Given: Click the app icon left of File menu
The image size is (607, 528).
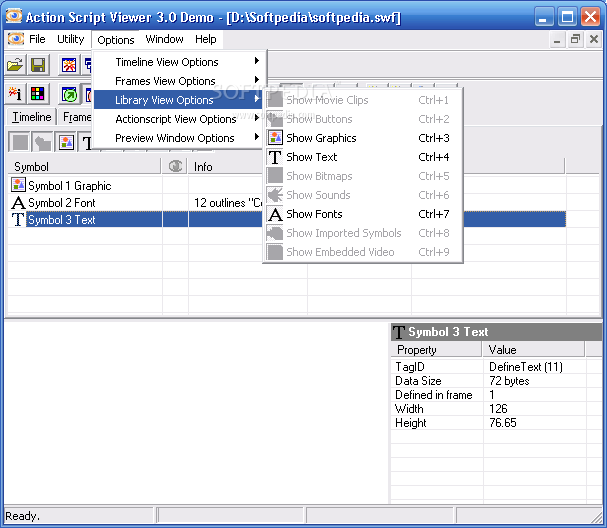Looking at the screenshot, I should coord(15,39).
